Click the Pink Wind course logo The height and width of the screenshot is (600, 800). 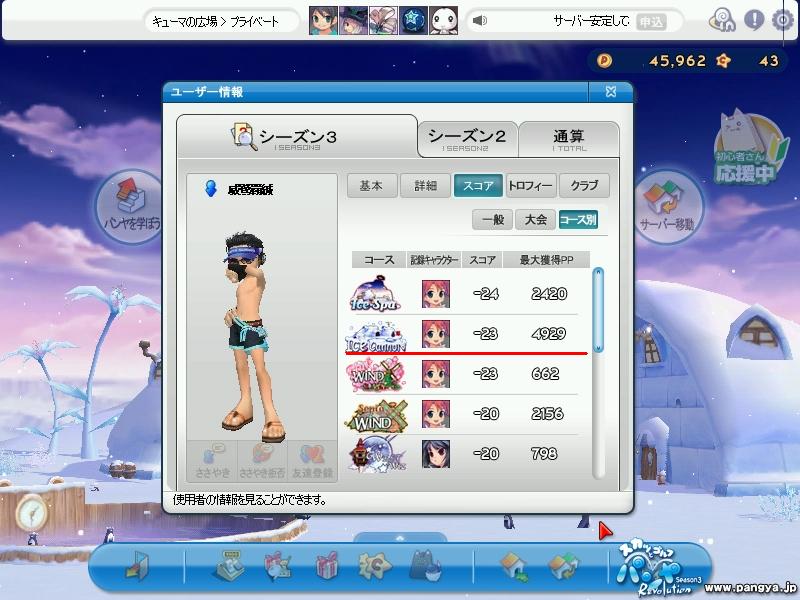click(x=375, y=374)
